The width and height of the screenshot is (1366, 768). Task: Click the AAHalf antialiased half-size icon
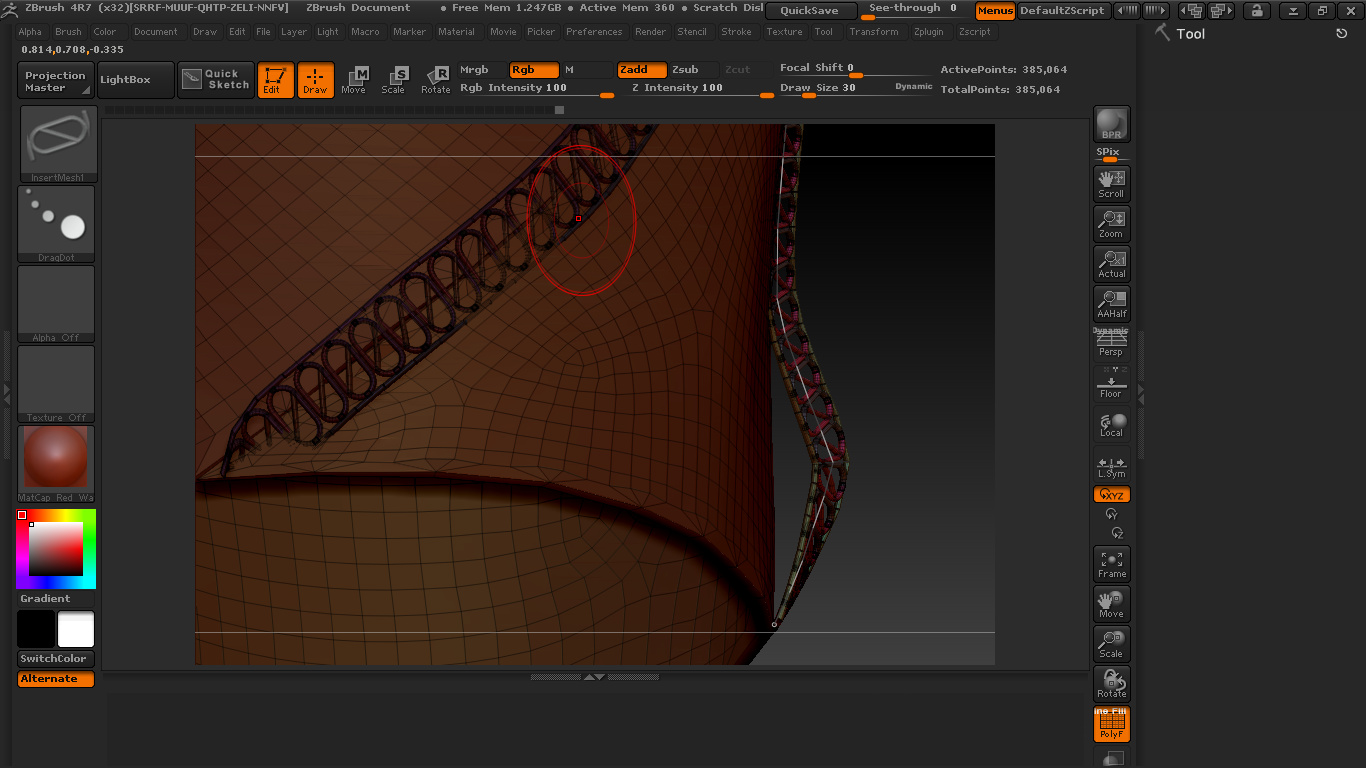(1111, 303)
